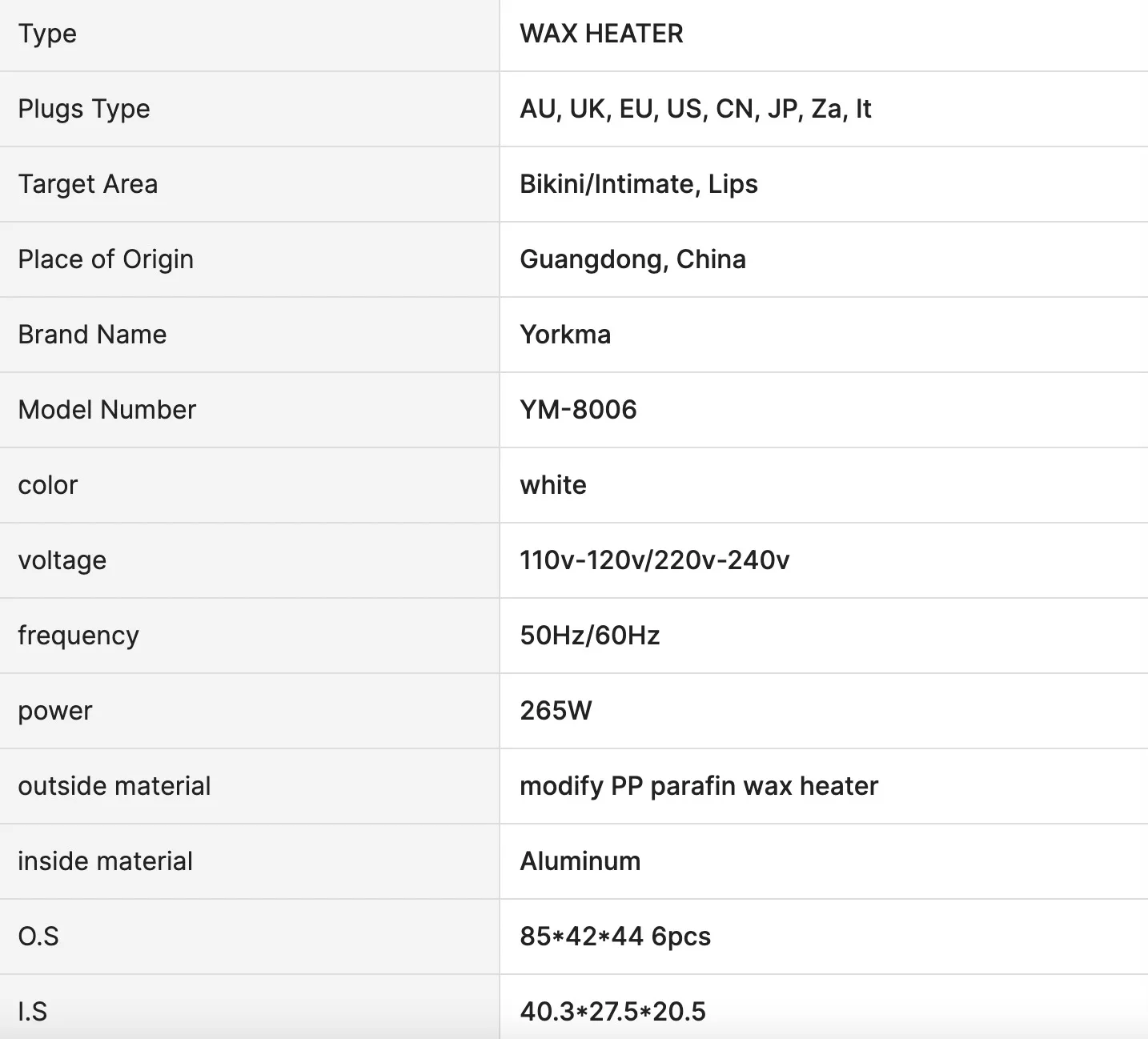Screen dimensions: 1148x1039
Task: Click the Place of Origin label
Action: [106, 259]
